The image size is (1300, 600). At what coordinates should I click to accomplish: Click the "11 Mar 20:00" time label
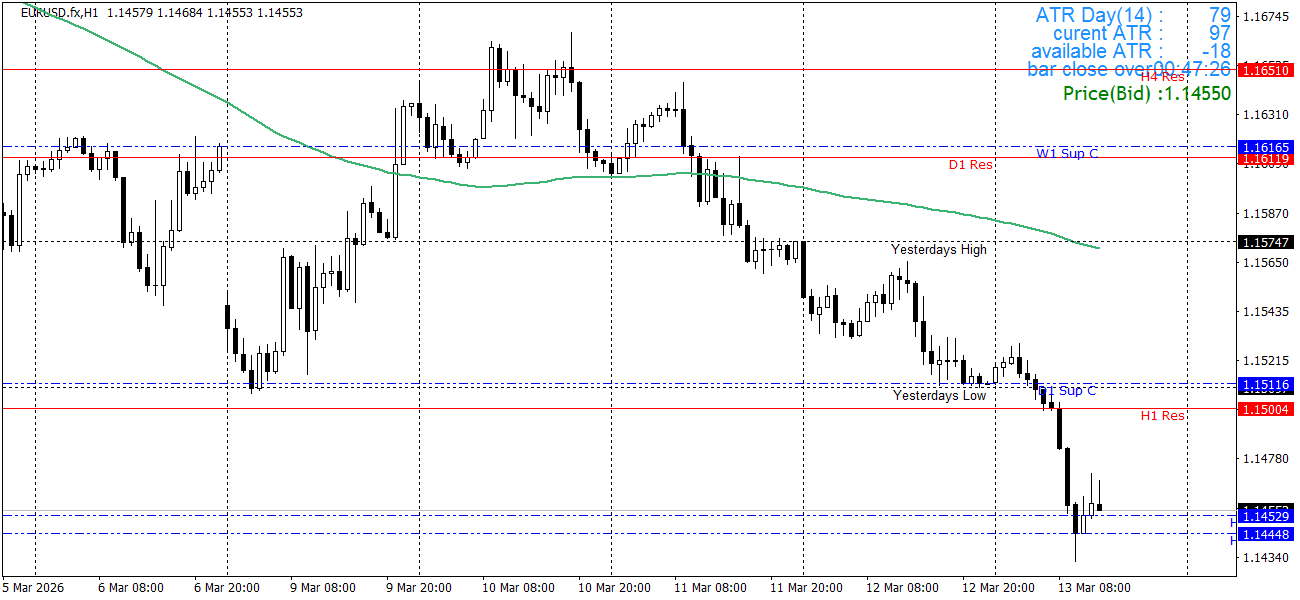(807, 587)
